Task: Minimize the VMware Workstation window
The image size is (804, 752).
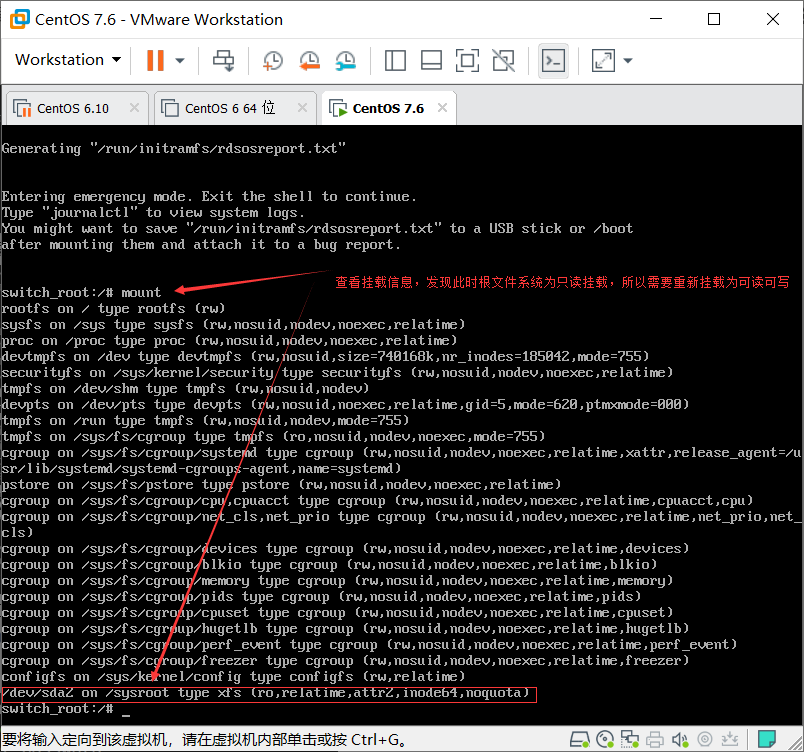Action: 656,19
